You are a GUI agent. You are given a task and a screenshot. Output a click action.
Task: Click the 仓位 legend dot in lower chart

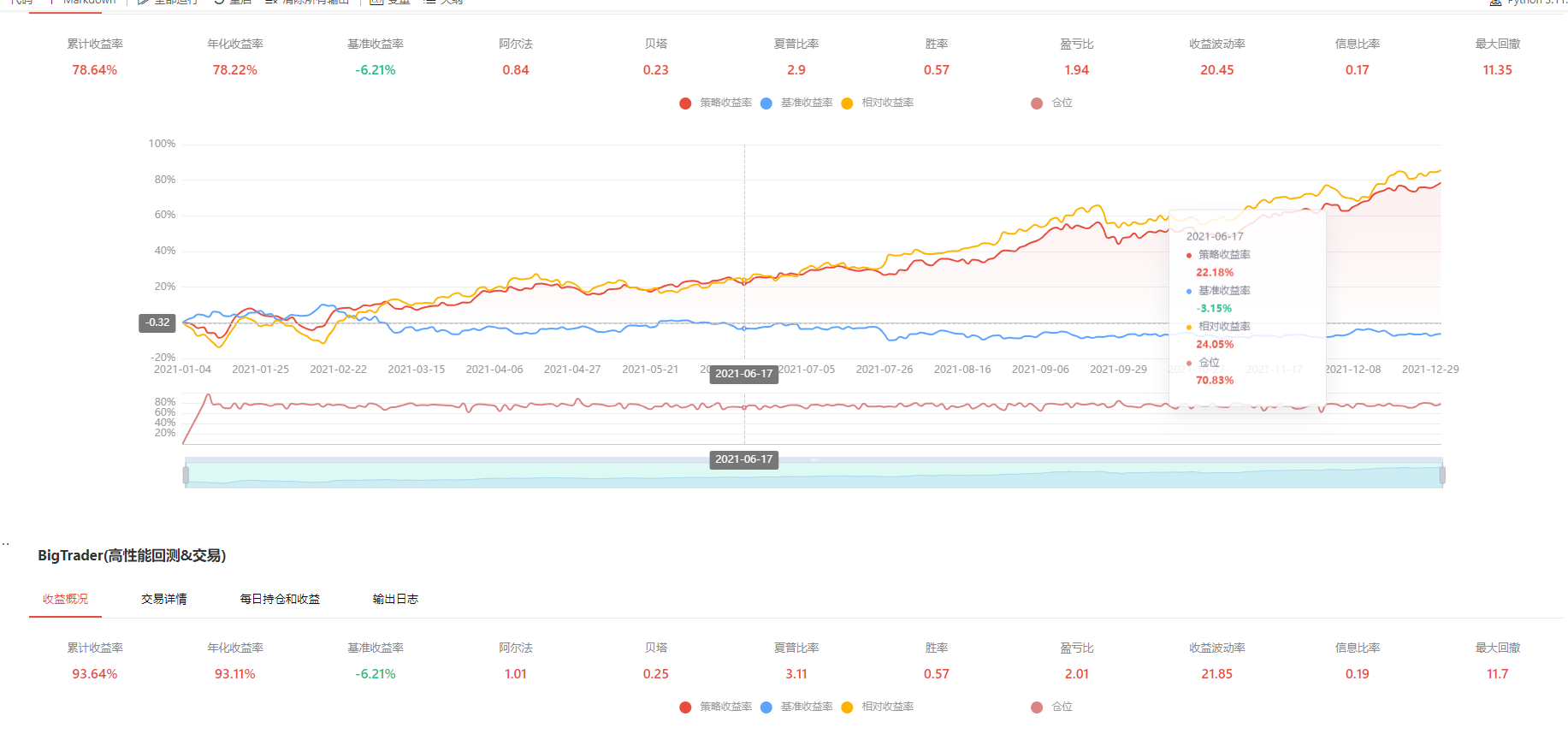pos(1037,707)
